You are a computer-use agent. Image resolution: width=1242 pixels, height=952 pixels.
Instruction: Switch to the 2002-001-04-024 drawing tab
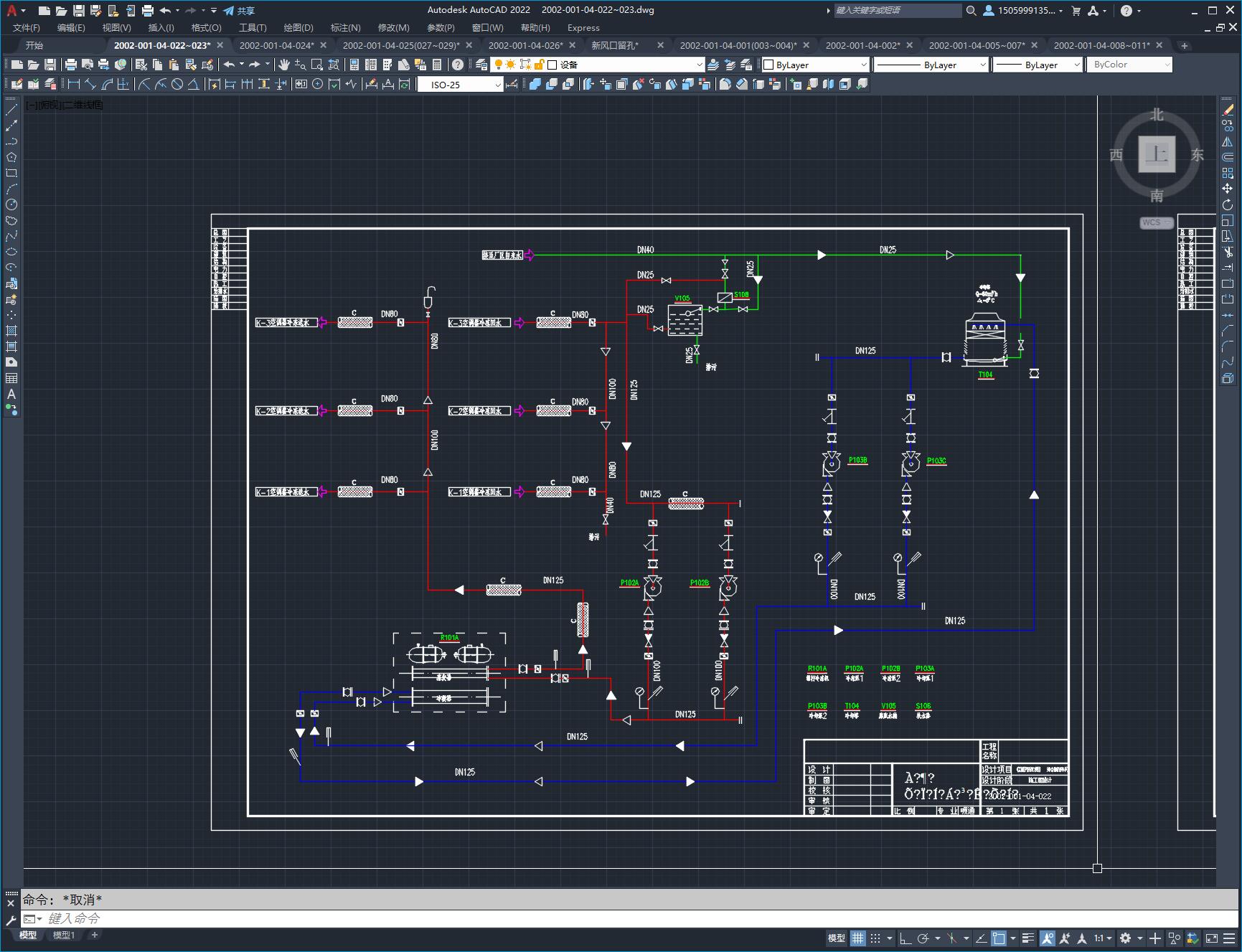pos(276,45)
